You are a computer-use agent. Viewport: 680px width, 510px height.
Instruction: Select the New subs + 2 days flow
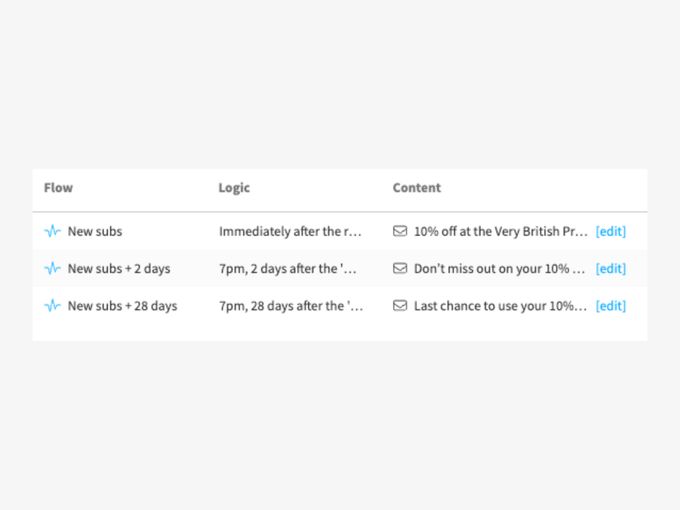tap(119, 268)
